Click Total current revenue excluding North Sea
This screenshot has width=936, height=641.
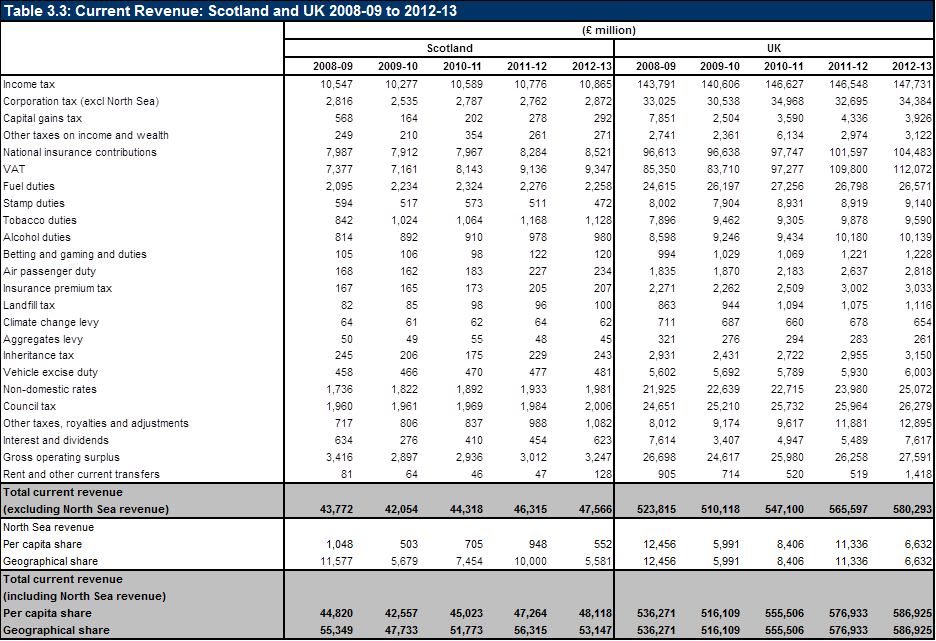coord(86,501)
